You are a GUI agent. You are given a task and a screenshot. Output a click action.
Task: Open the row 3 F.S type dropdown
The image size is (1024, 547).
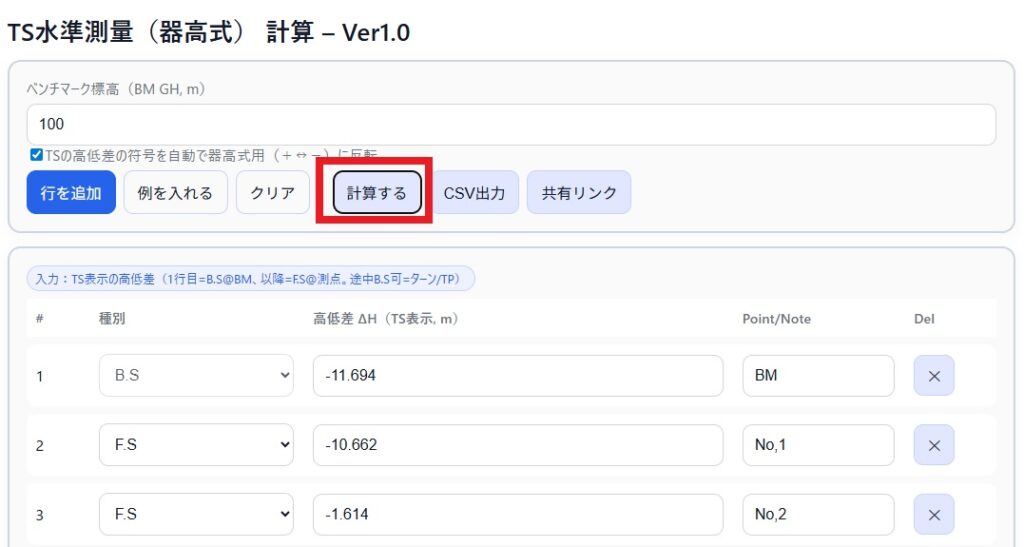(196, 514)
